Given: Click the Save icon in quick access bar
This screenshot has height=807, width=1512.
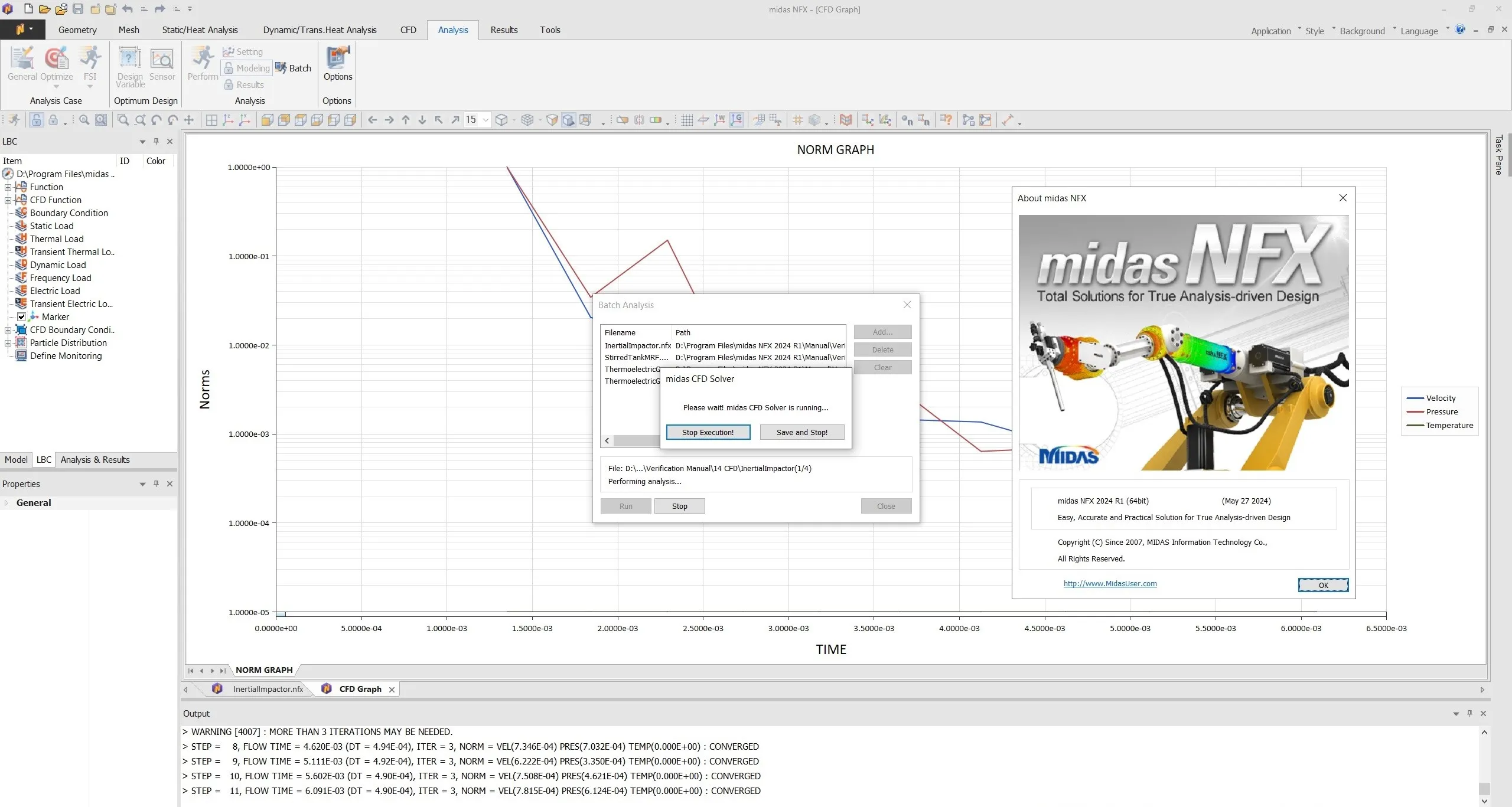Looking at the screenshot, I should (78, 9).
